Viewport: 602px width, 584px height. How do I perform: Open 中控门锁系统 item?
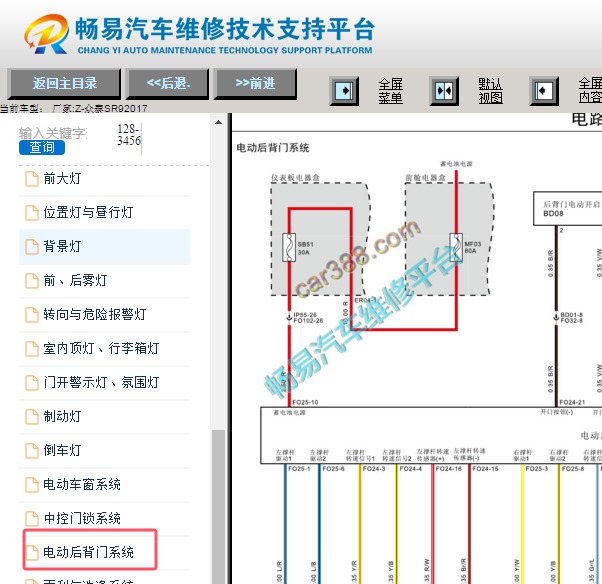point(82,518)
